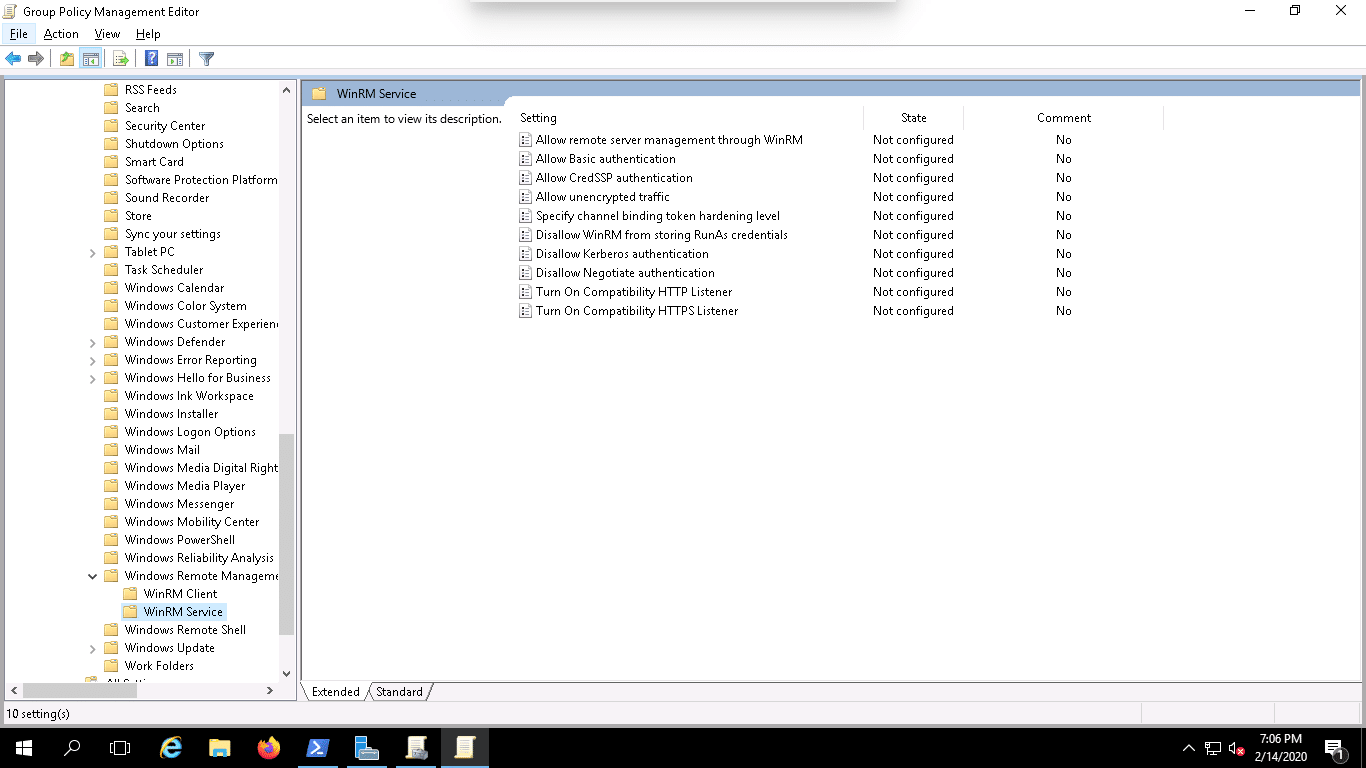Click the tree pane's horizontal scrollbar right arrow
The width and height of the screenshot is (1366, 768).
270,691
